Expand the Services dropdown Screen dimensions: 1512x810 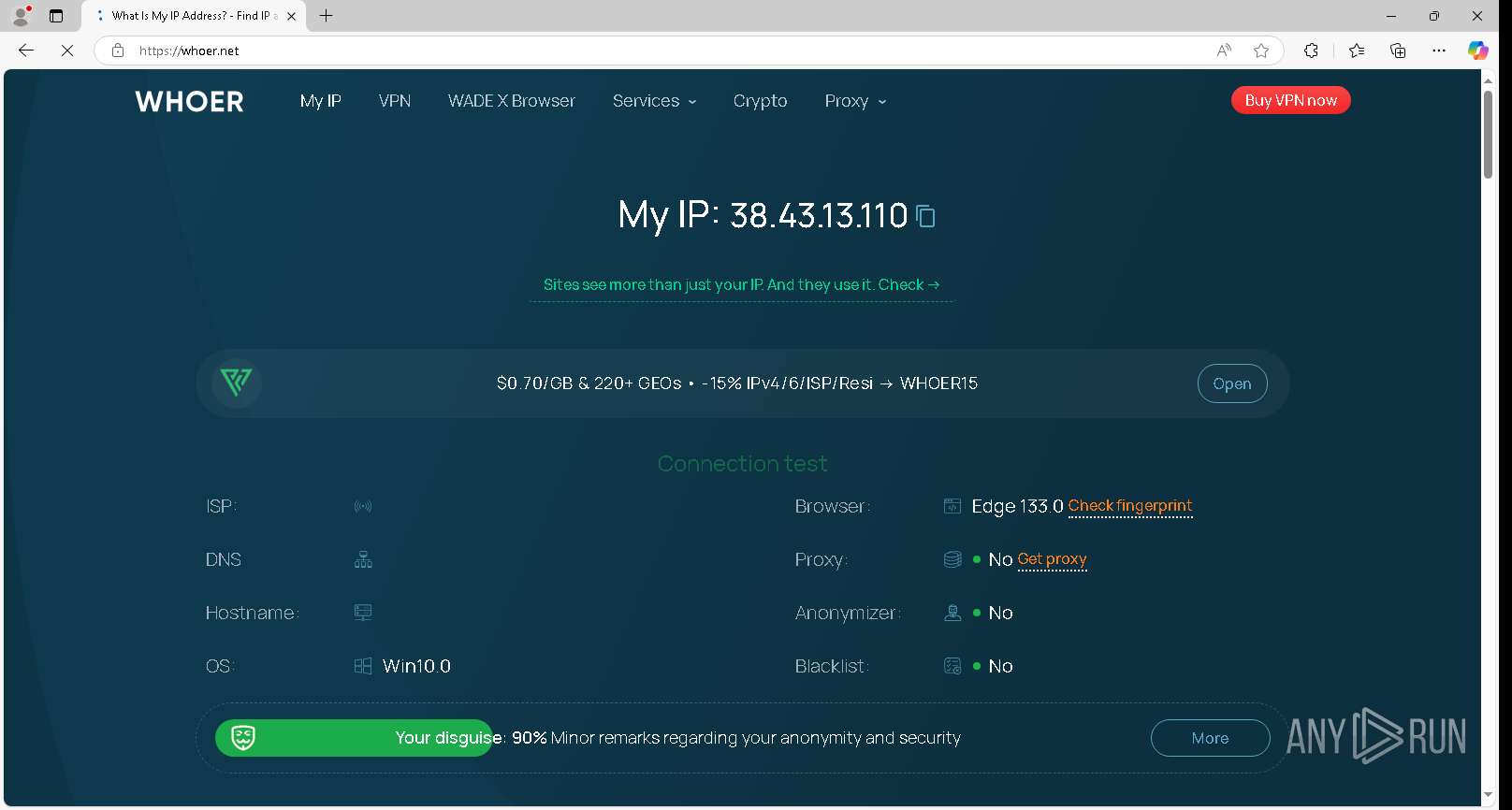coord(654,101)
